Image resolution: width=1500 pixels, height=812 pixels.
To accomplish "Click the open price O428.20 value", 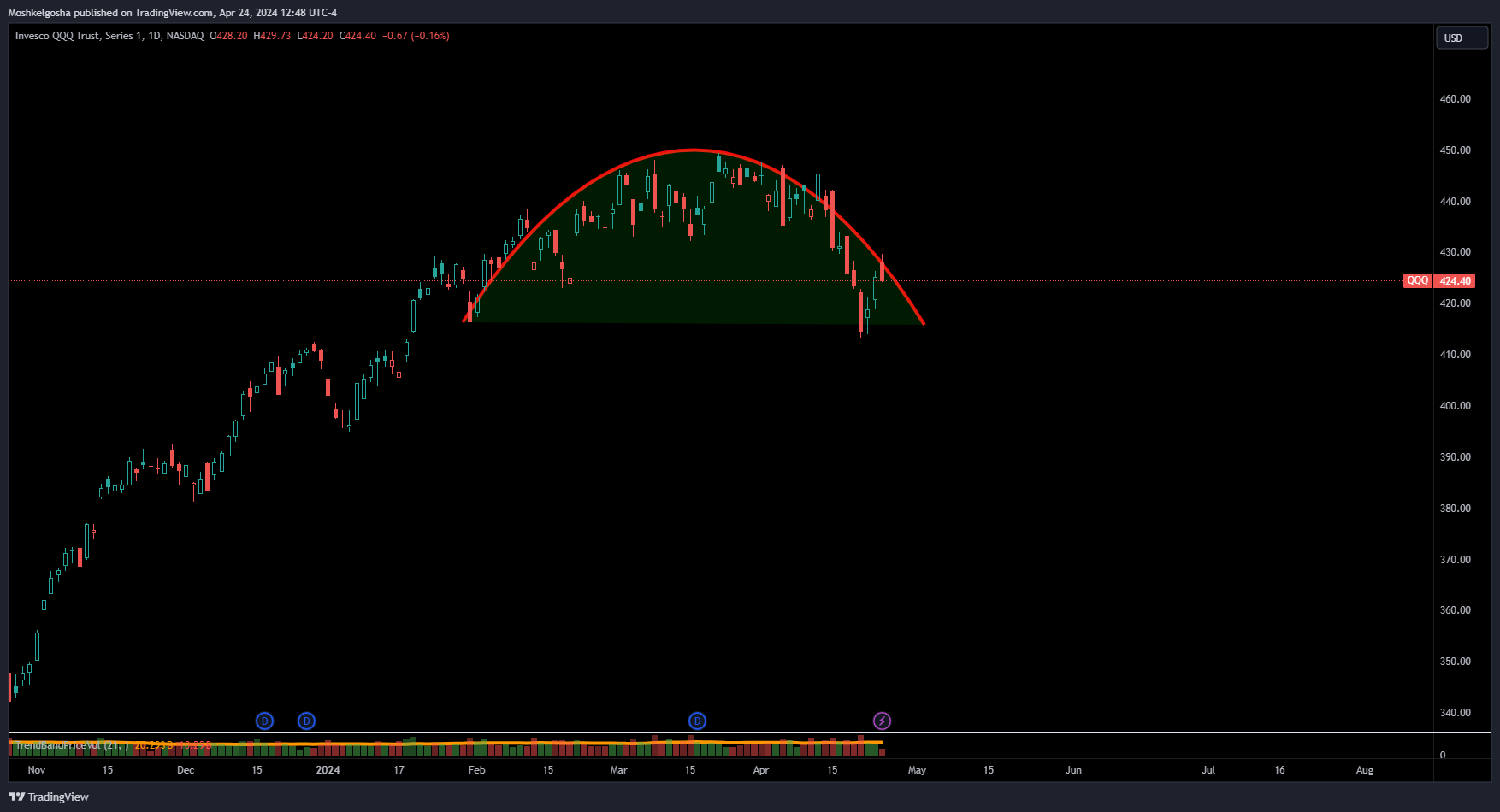I will click(228, 36).
